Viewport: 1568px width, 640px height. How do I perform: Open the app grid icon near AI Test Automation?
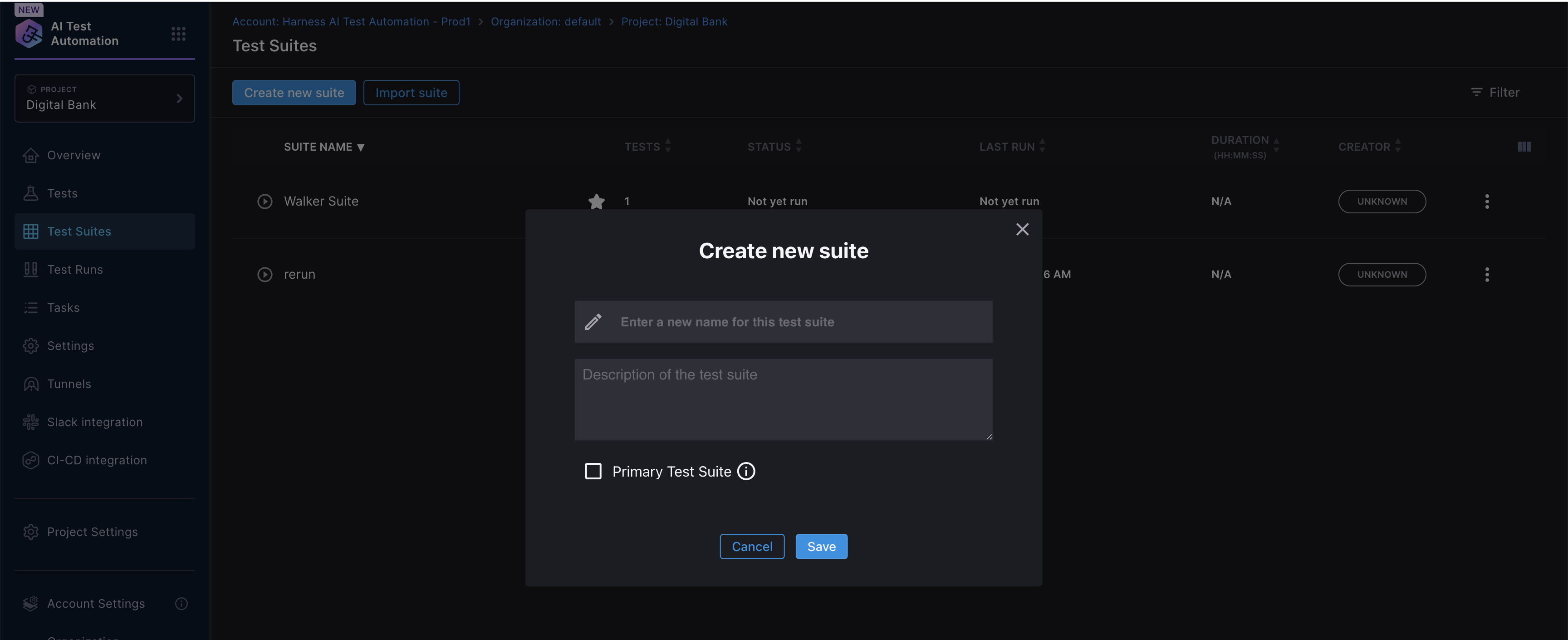[178, 34]
